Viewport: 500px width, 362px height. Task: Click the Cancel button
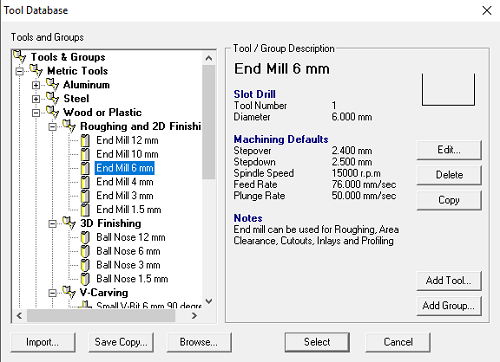coord(398,342)
